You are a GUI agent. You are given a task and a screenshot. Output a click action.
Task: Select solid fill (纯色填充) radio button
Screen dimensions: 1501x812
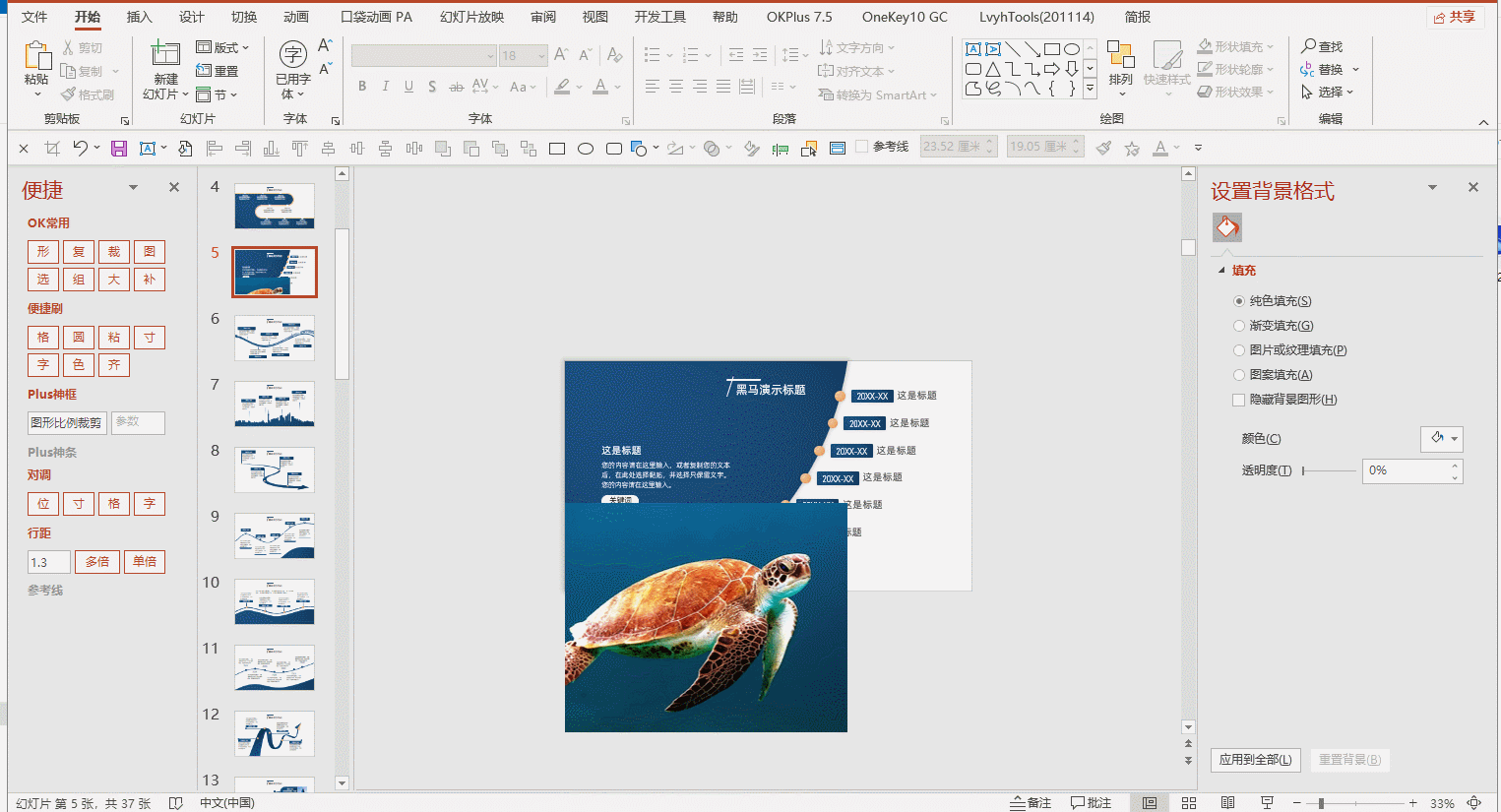[1239, 301]
